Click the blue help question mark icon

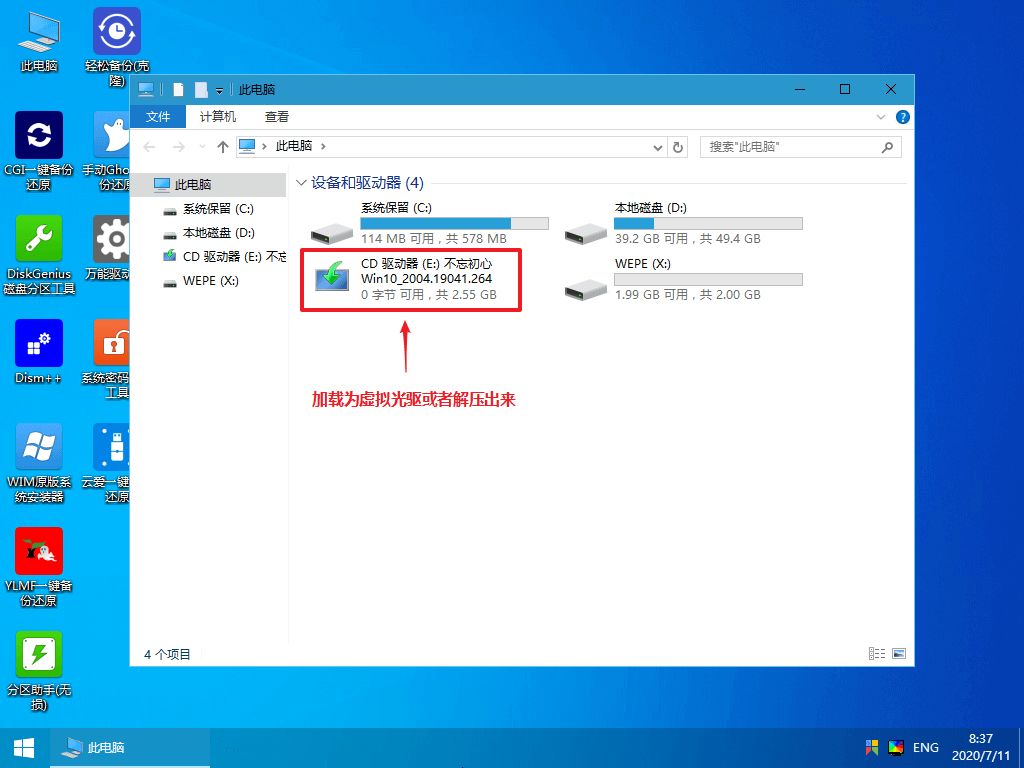click(x=902, y=117)
